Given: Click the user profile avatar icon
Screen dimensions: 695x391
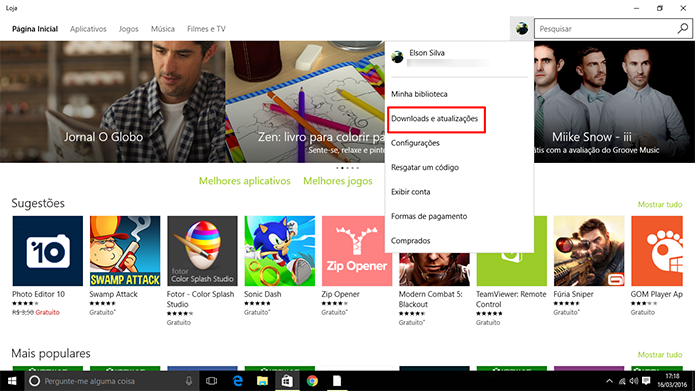Looking at the screenshot, I should coord(522,29).
